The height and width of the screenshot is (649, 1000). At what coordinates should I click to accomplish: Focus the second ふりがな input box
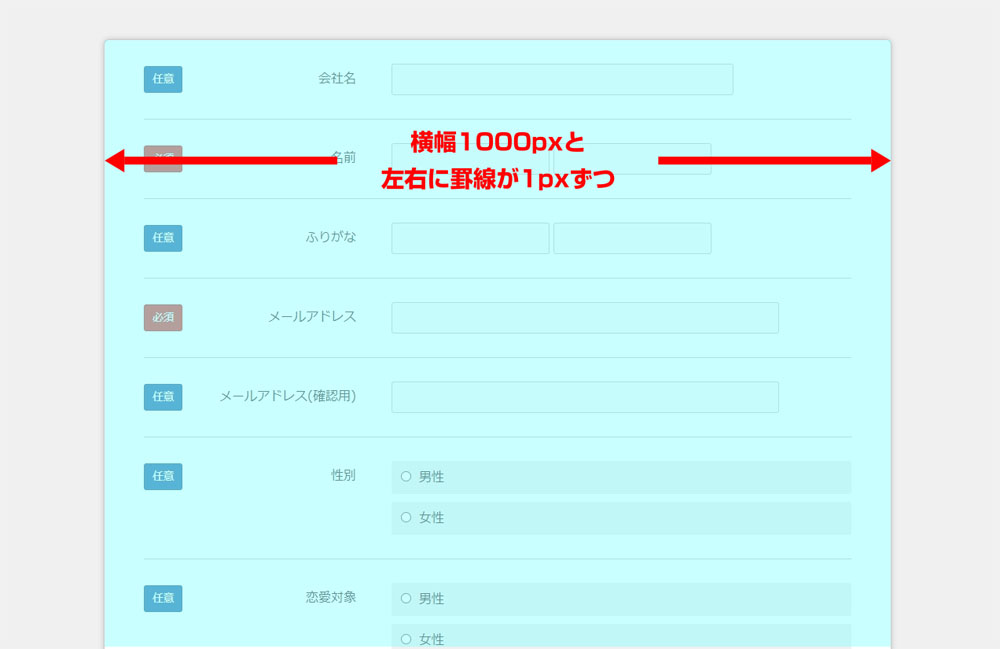(x=632, y=238)
